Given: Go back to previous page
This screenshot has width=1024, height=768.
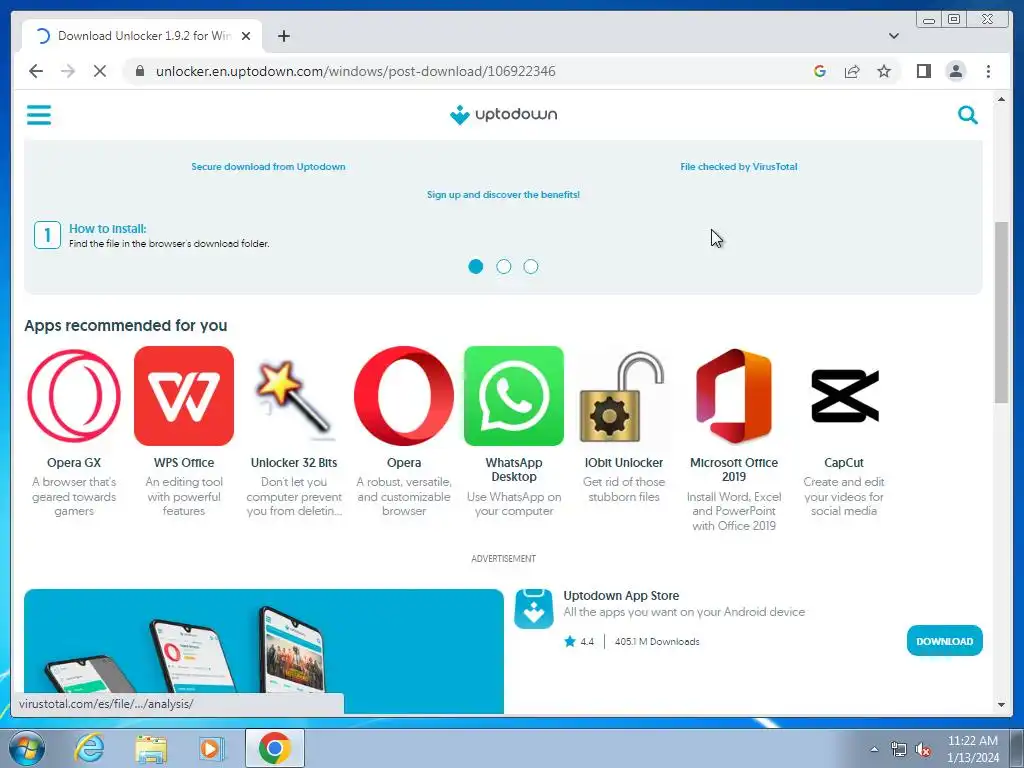Looking at the screenshot, I should [36, 71].
